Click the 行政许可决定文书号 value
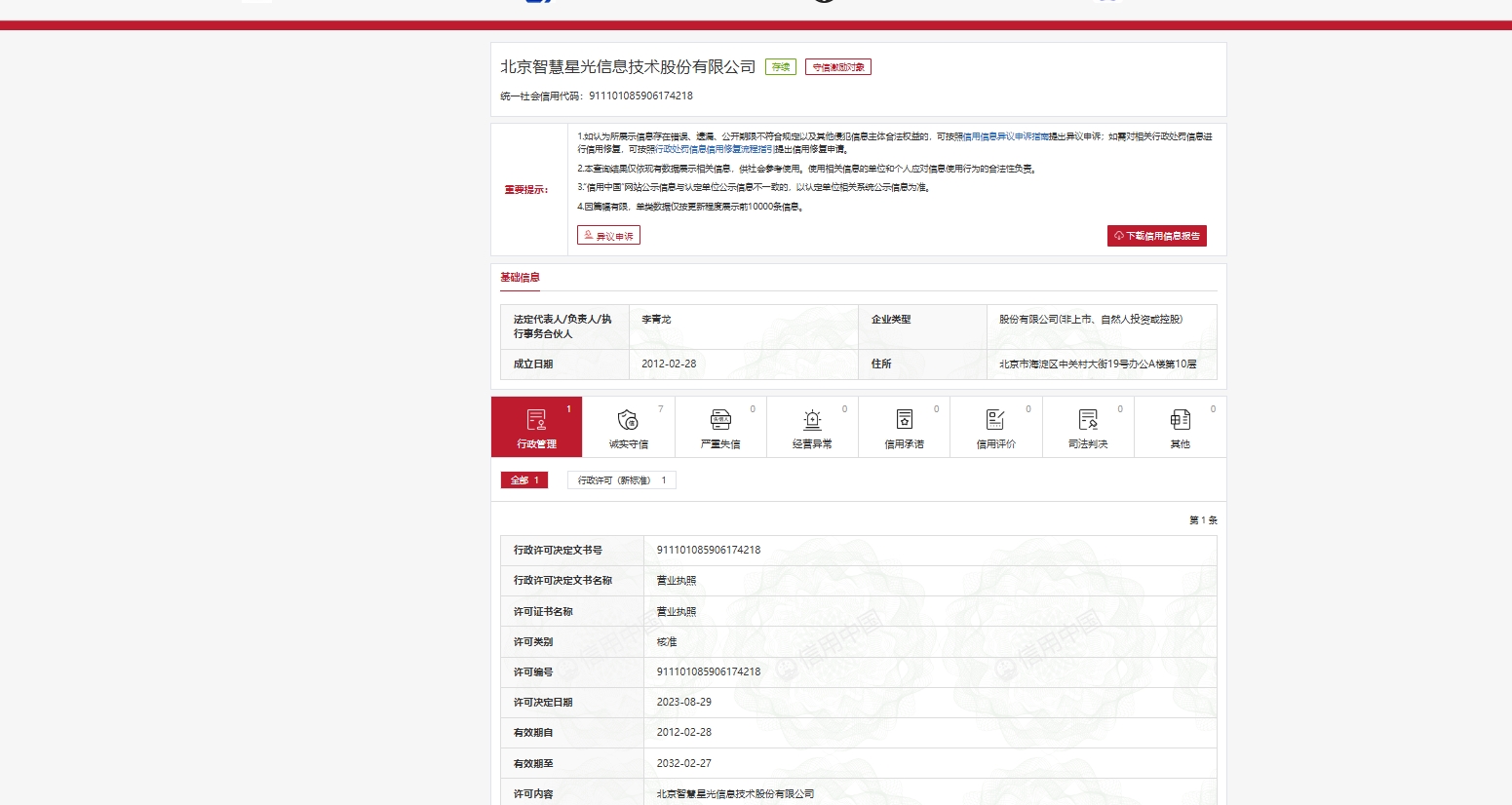This screenshot has height=805, width=1512. pos(709,551)
